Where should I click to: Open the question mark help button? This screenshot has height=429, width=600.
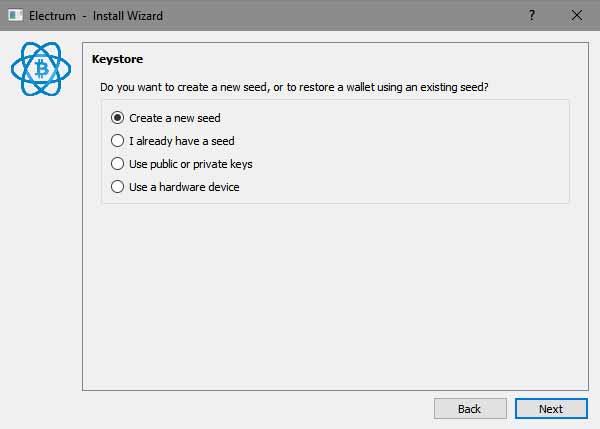click(532, 15)
